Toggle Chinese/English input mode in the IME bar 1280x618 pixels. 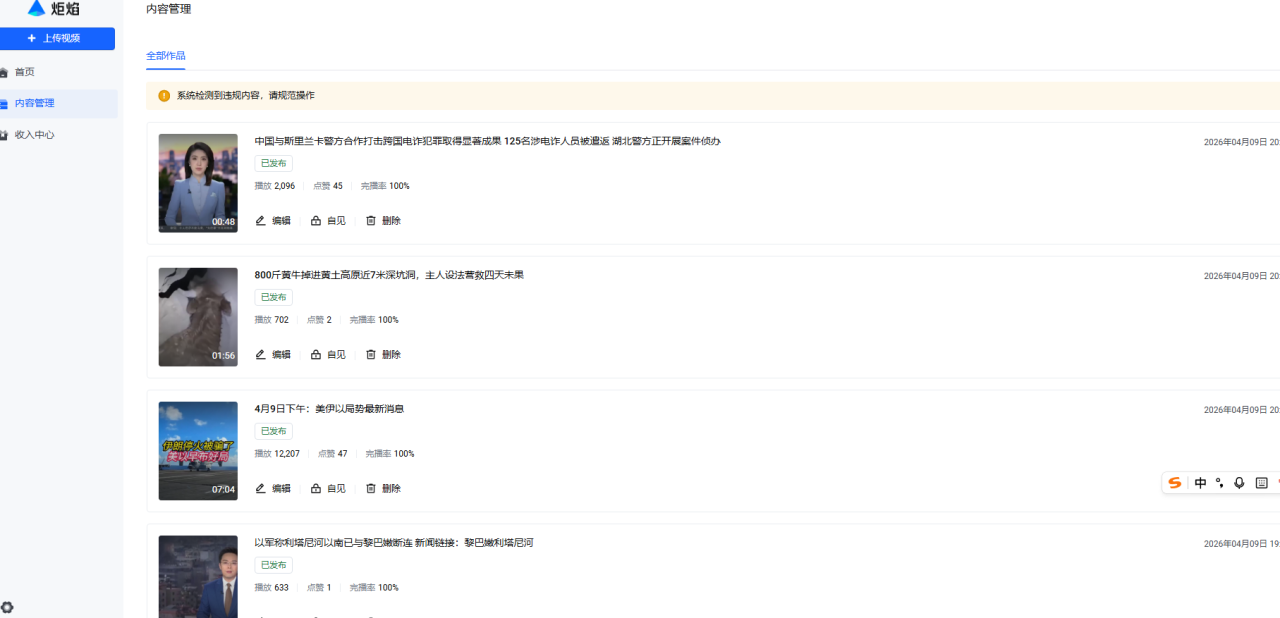[x=1200, y=482]
